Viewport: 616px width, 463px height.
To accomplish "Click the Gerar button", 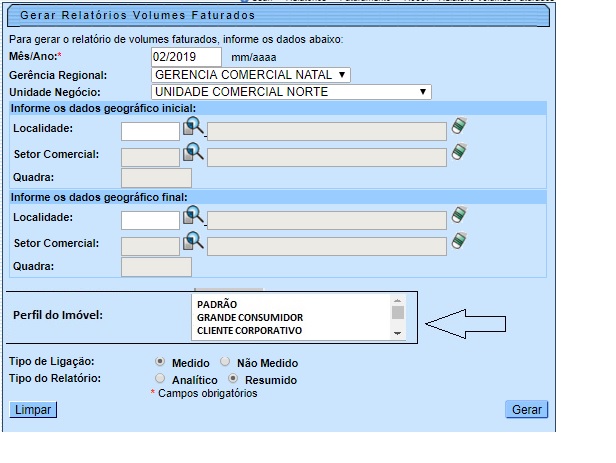I will click(526, 410).
